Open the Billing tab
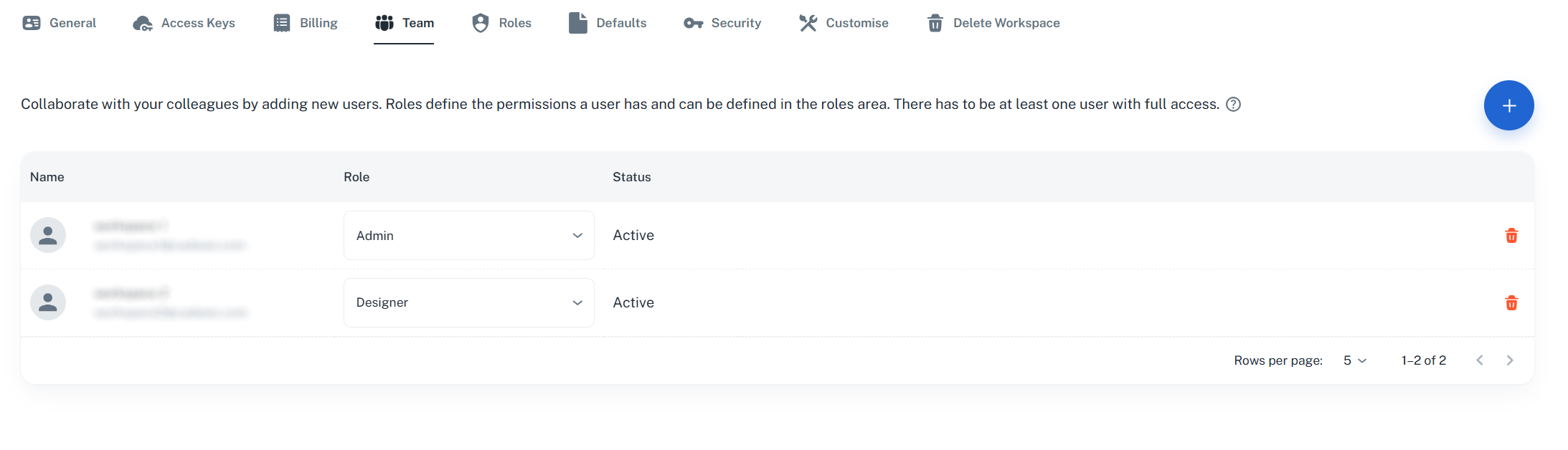 click(306, 23)
